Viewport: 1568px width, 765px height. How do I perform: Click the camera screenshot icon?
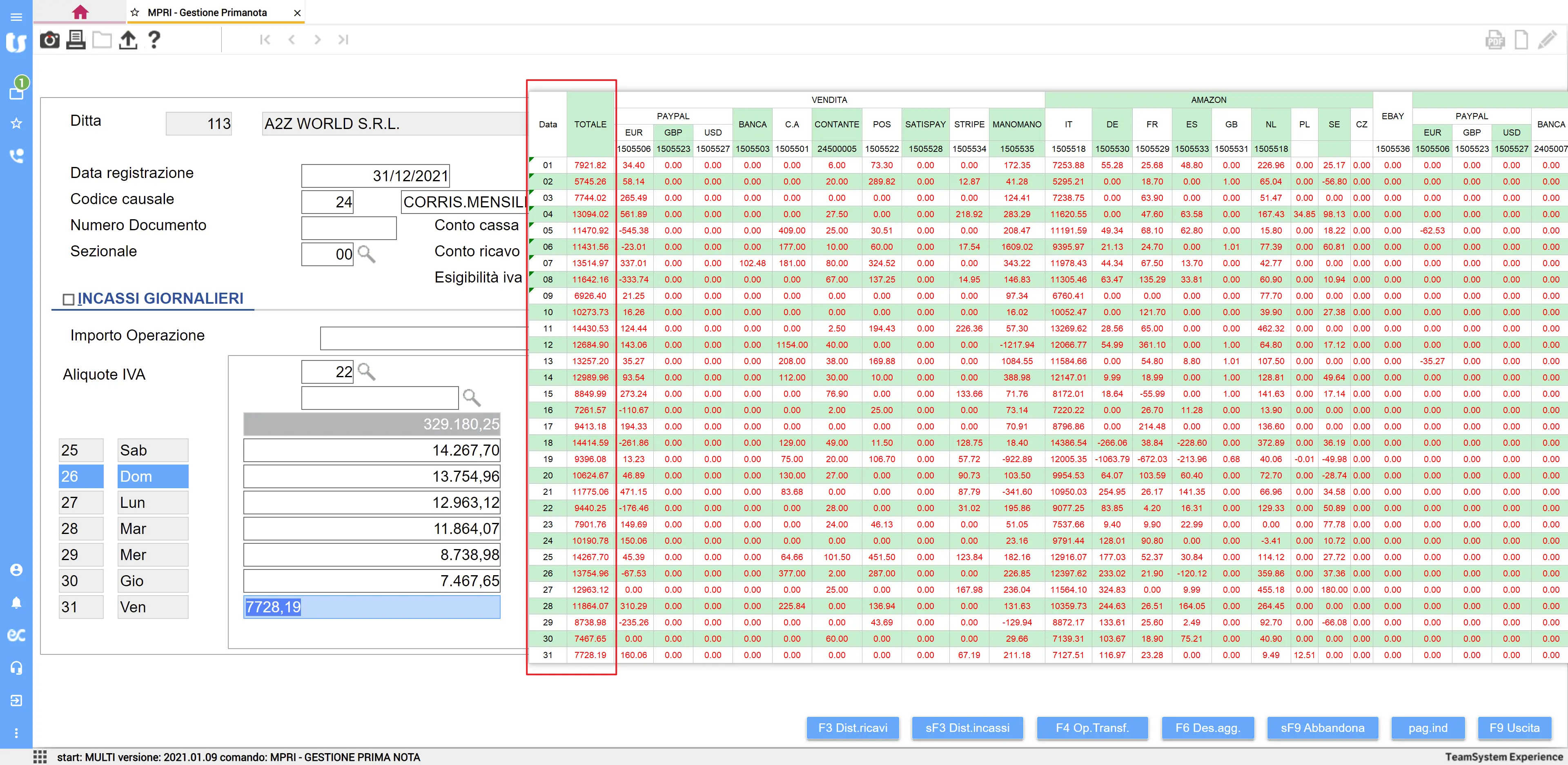49,40
